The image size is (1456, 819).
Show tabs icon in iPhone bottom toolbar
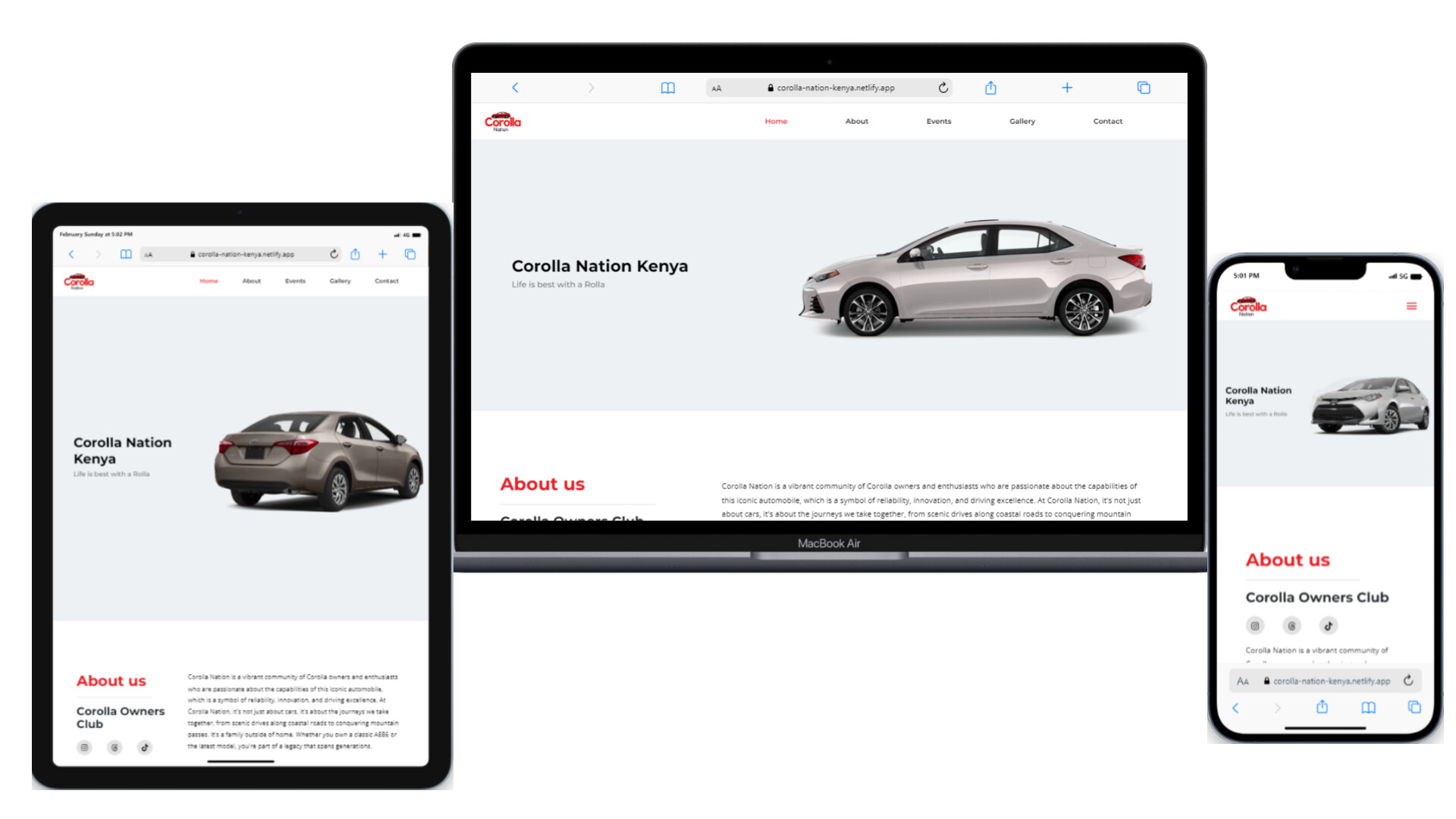1414,707
